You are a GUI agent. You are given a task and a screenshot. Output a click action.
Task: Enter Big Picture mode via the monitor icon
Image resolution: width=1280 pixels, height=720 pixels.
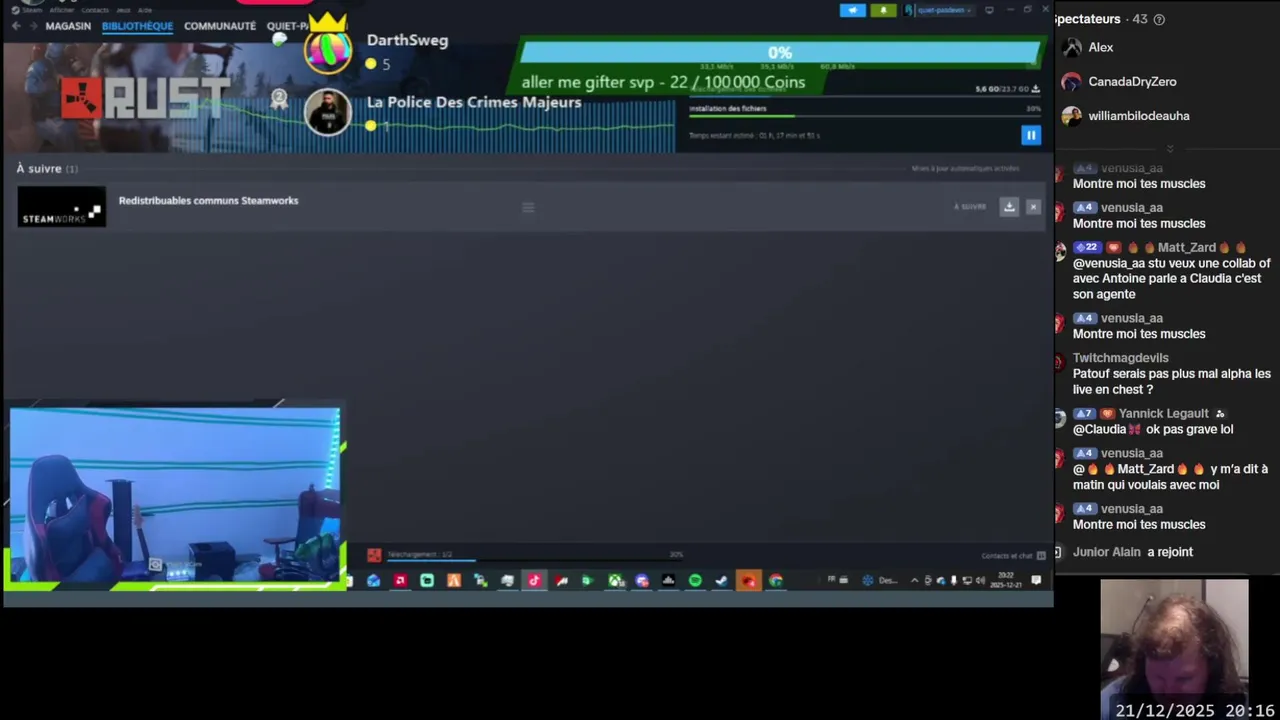[989, 10]
